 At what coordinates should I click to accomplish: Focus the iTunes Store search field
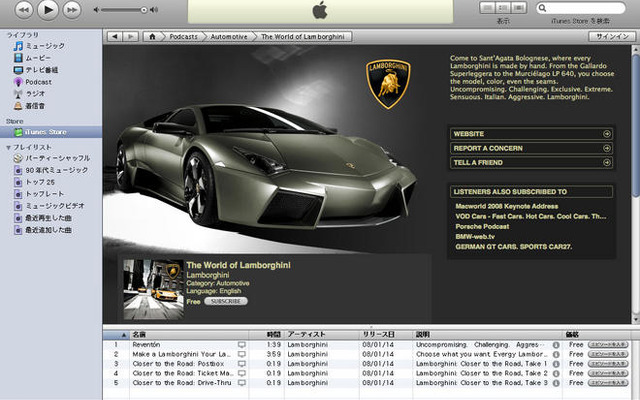coord(580,8)
